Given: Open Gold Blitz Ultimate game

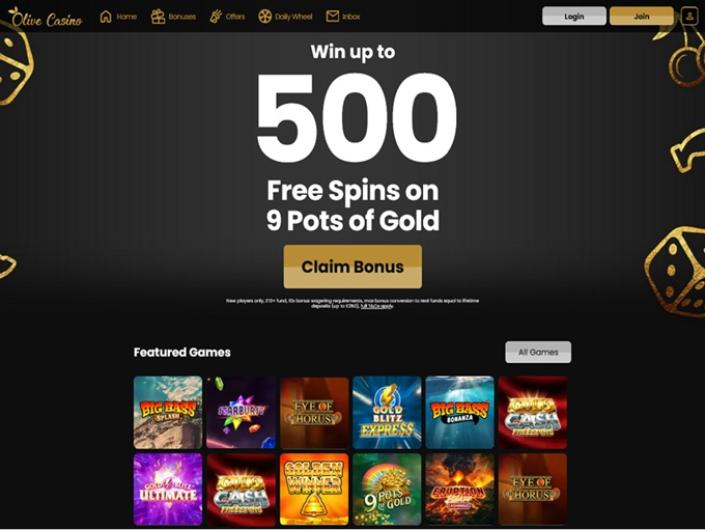Looking at the screenshot, I should pos(168,490).
